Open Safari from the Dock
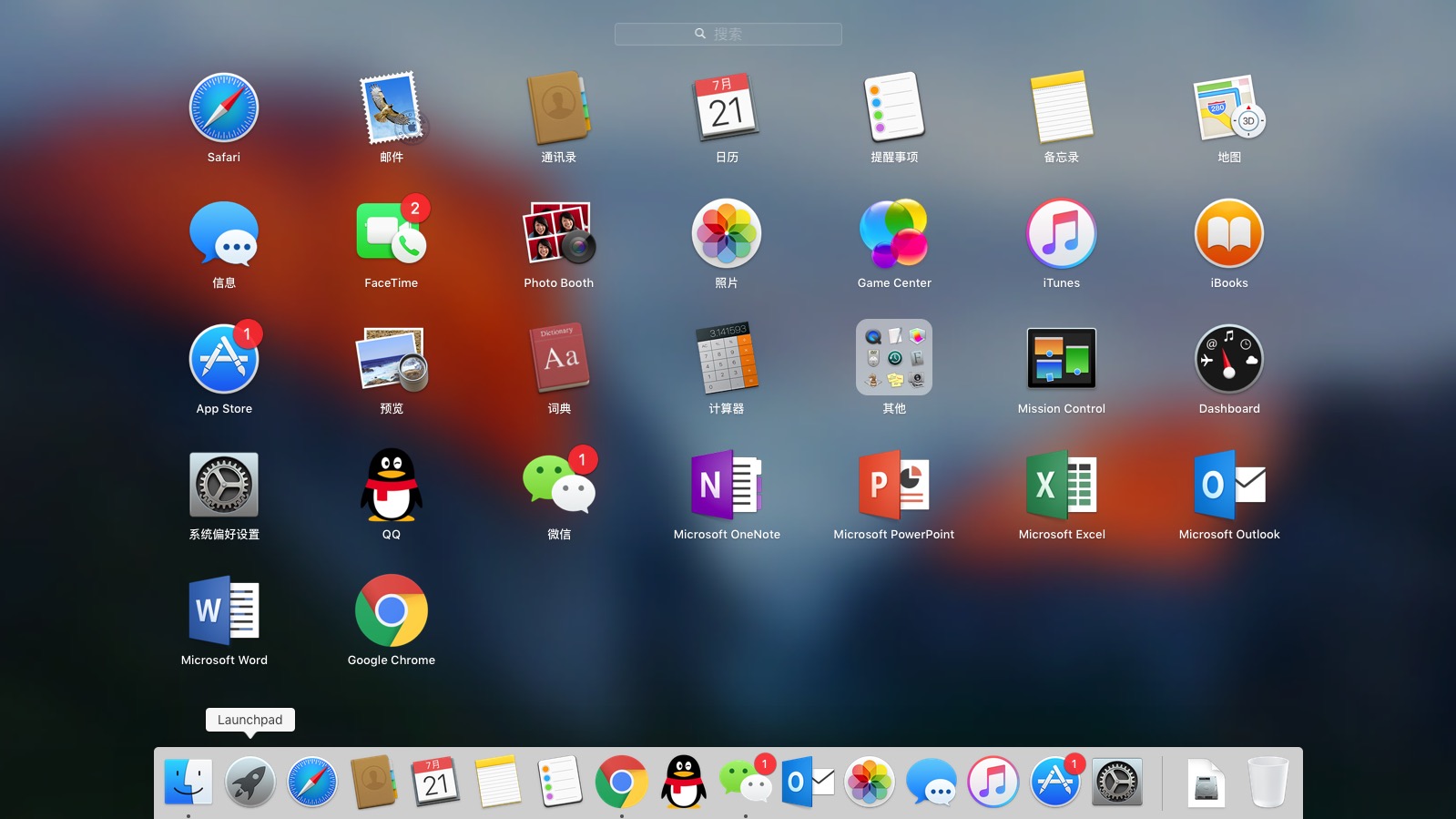The height and width of the screenshot is (819, 1456). 312,782
